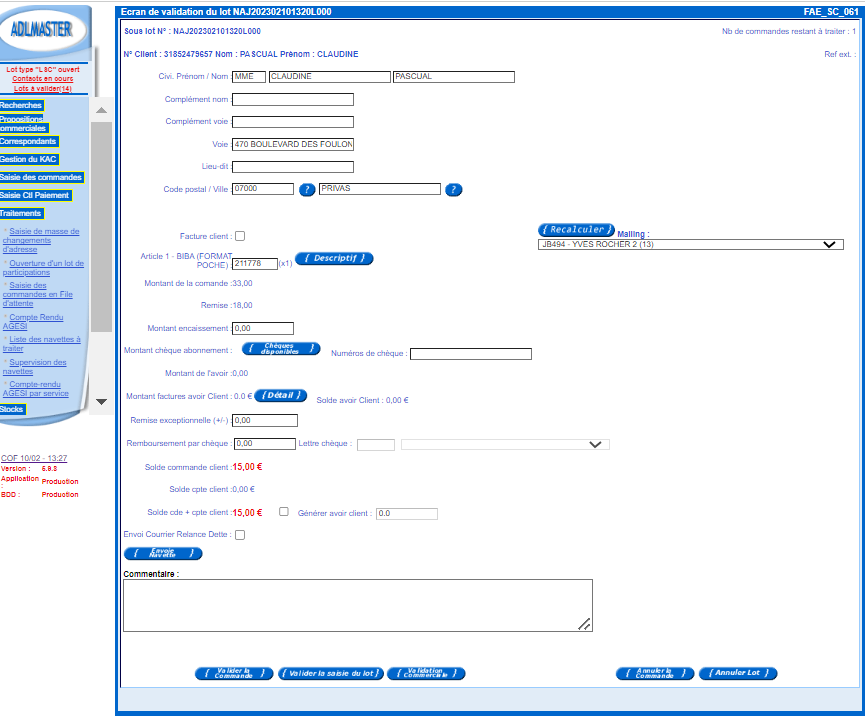Open Lots à valider(14) link

pos(42,88)
